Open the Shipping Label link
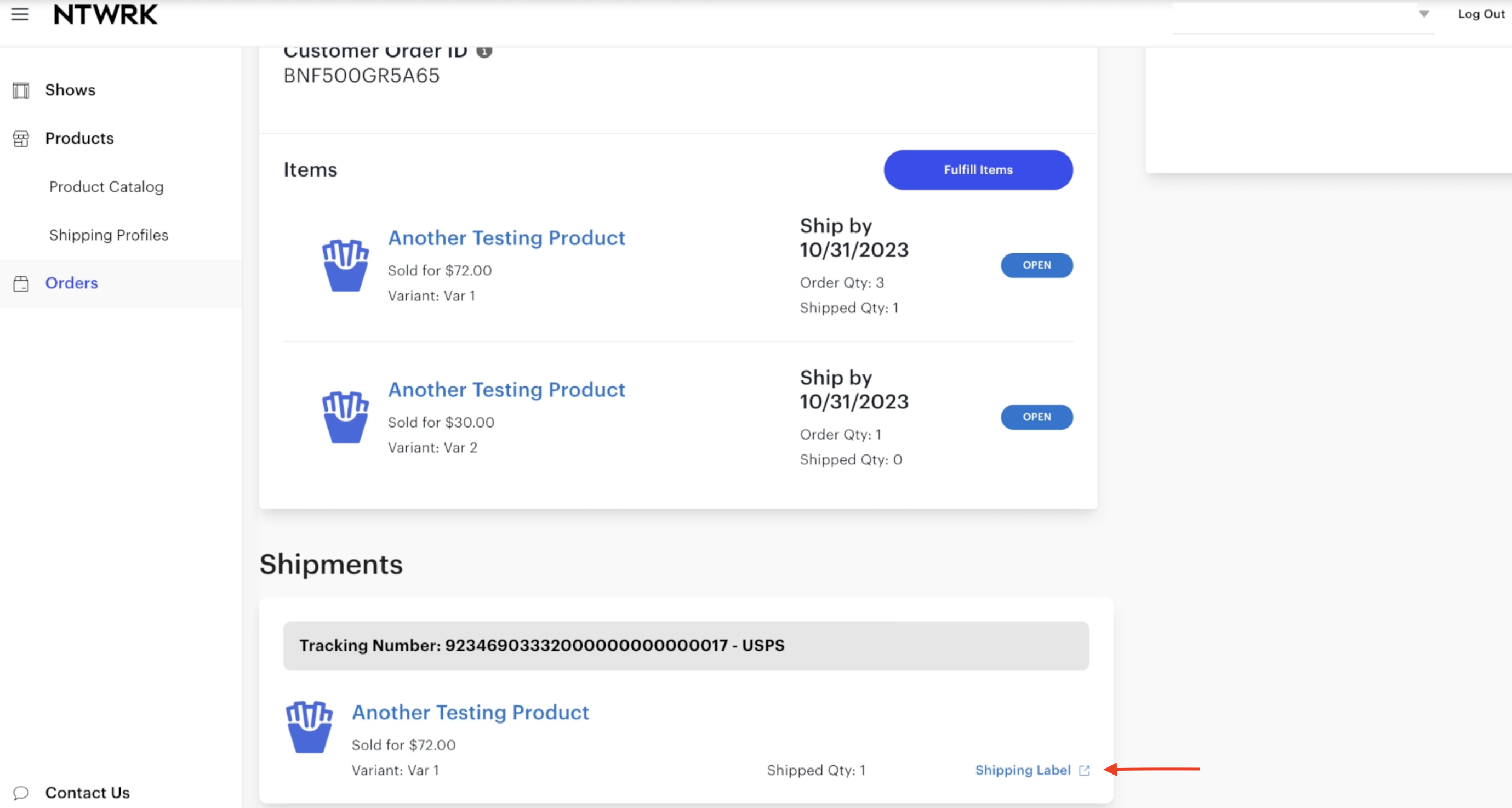 tap(1022, 770)
